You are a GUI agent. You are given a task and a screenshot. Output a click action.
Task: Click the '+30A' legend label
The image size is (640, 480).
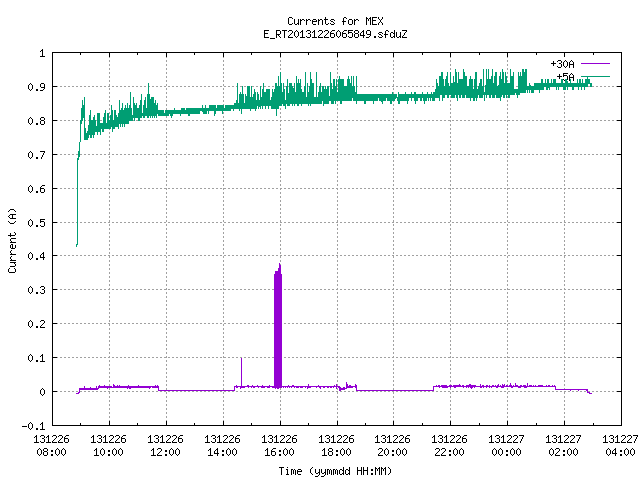tap(562, 64)
